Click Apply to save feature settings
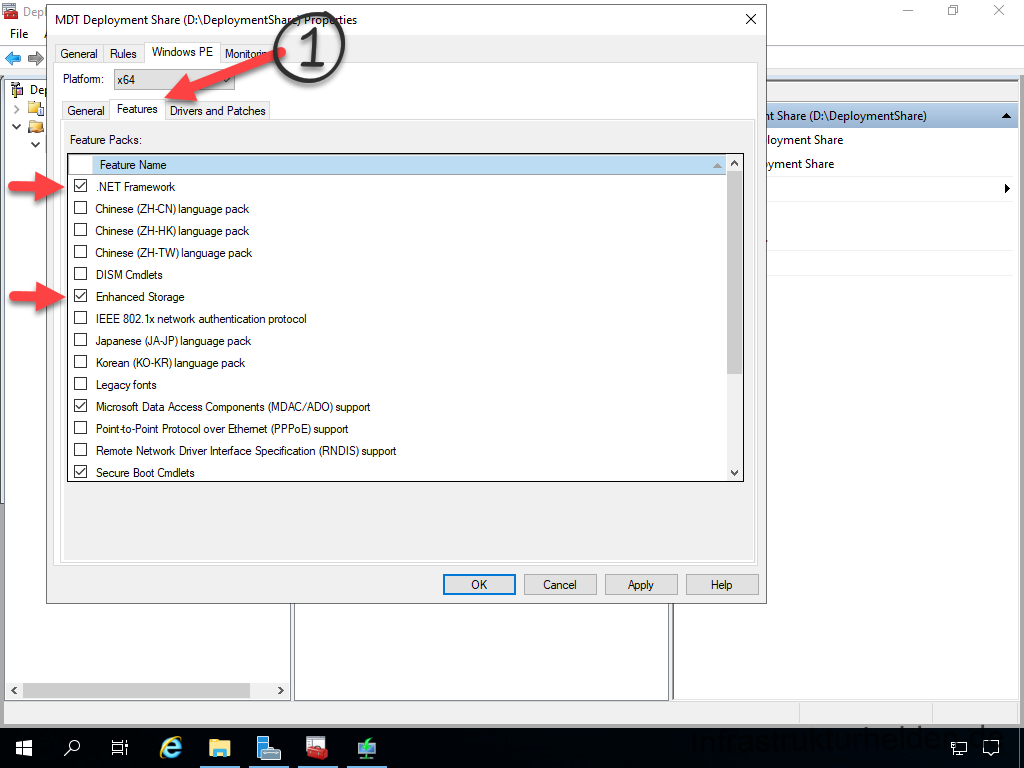 (x=641, y=584)
